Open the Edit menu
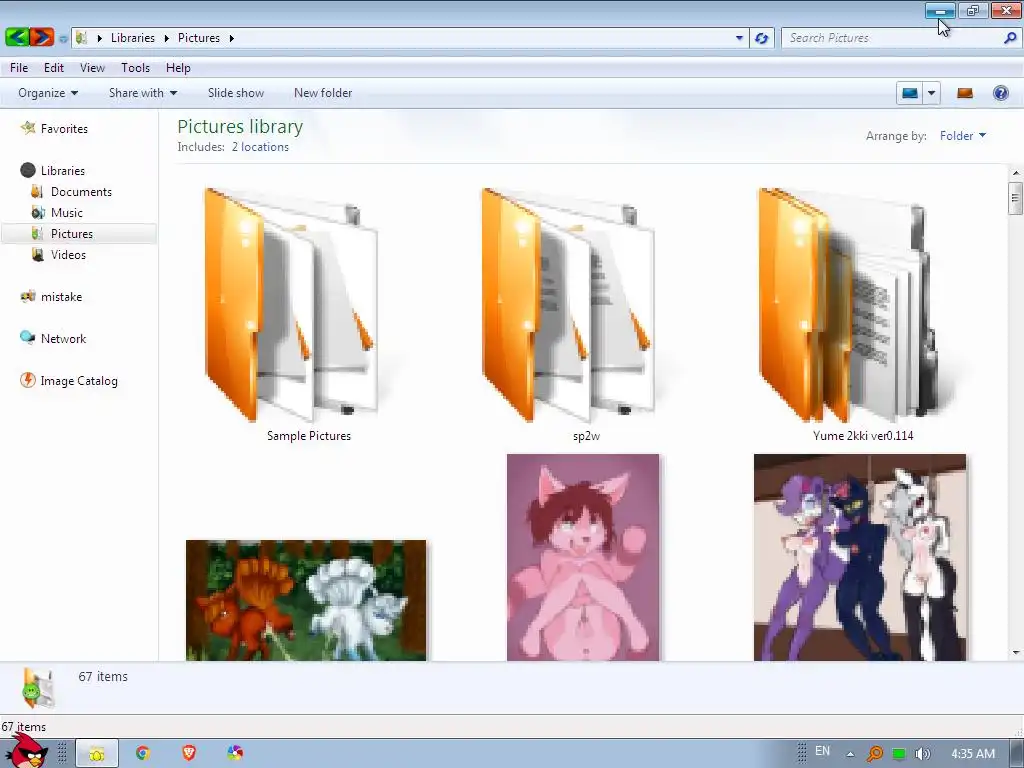 54,68
